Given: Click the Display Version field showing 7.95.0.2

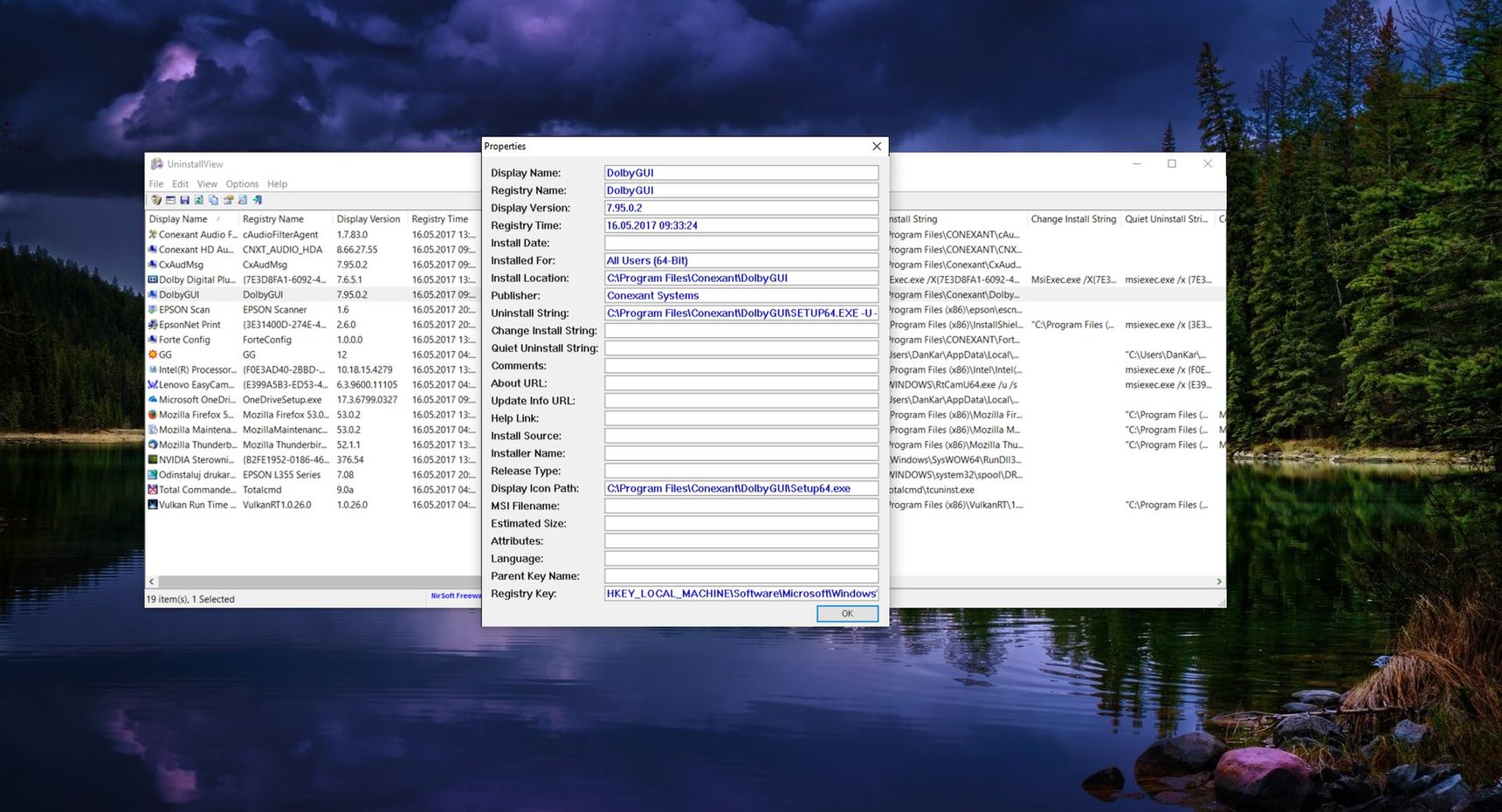Looking at the screenshot, I should 741,208.
